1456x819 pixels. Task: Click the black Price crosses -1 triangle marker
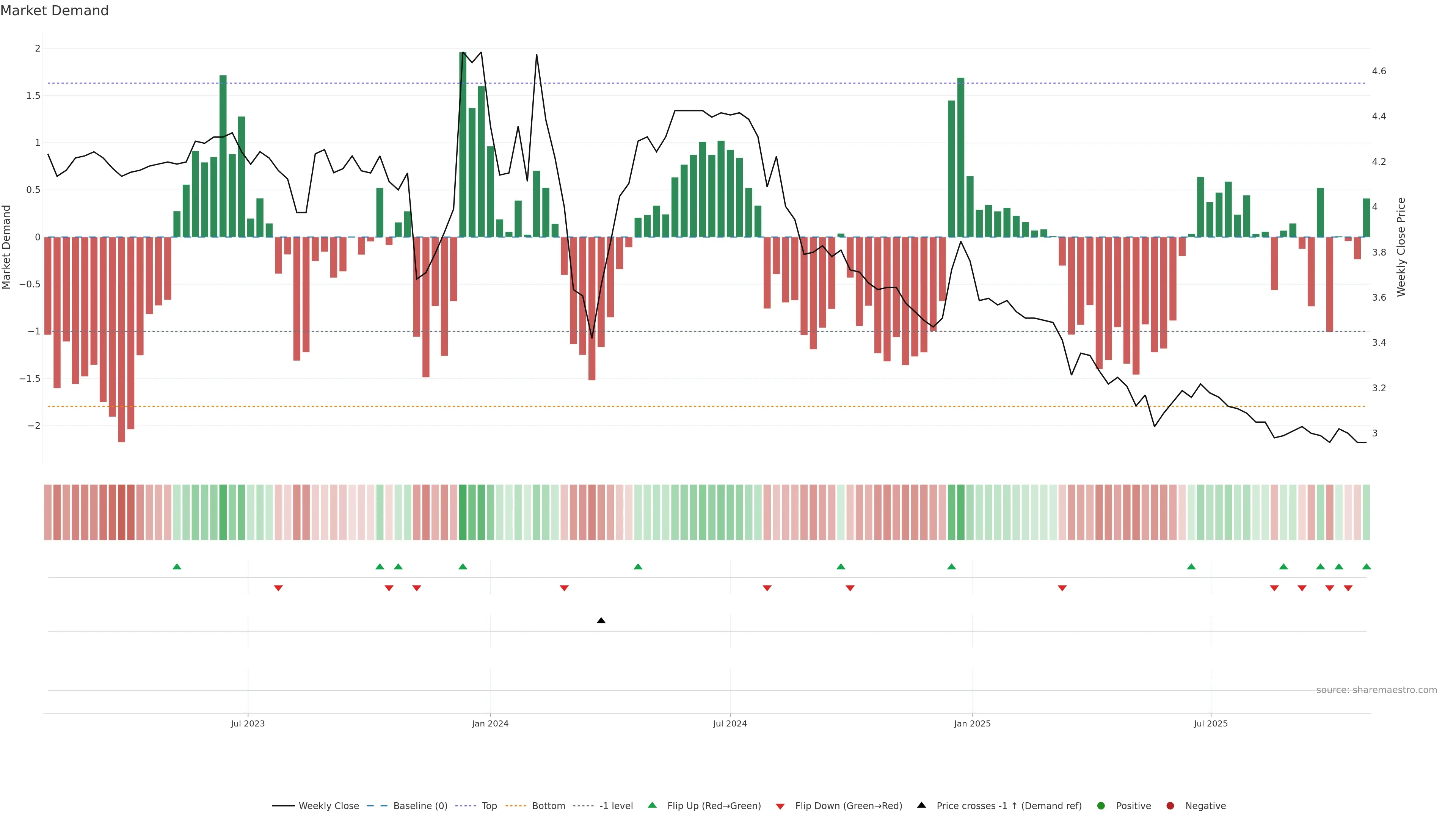[601, 621]
